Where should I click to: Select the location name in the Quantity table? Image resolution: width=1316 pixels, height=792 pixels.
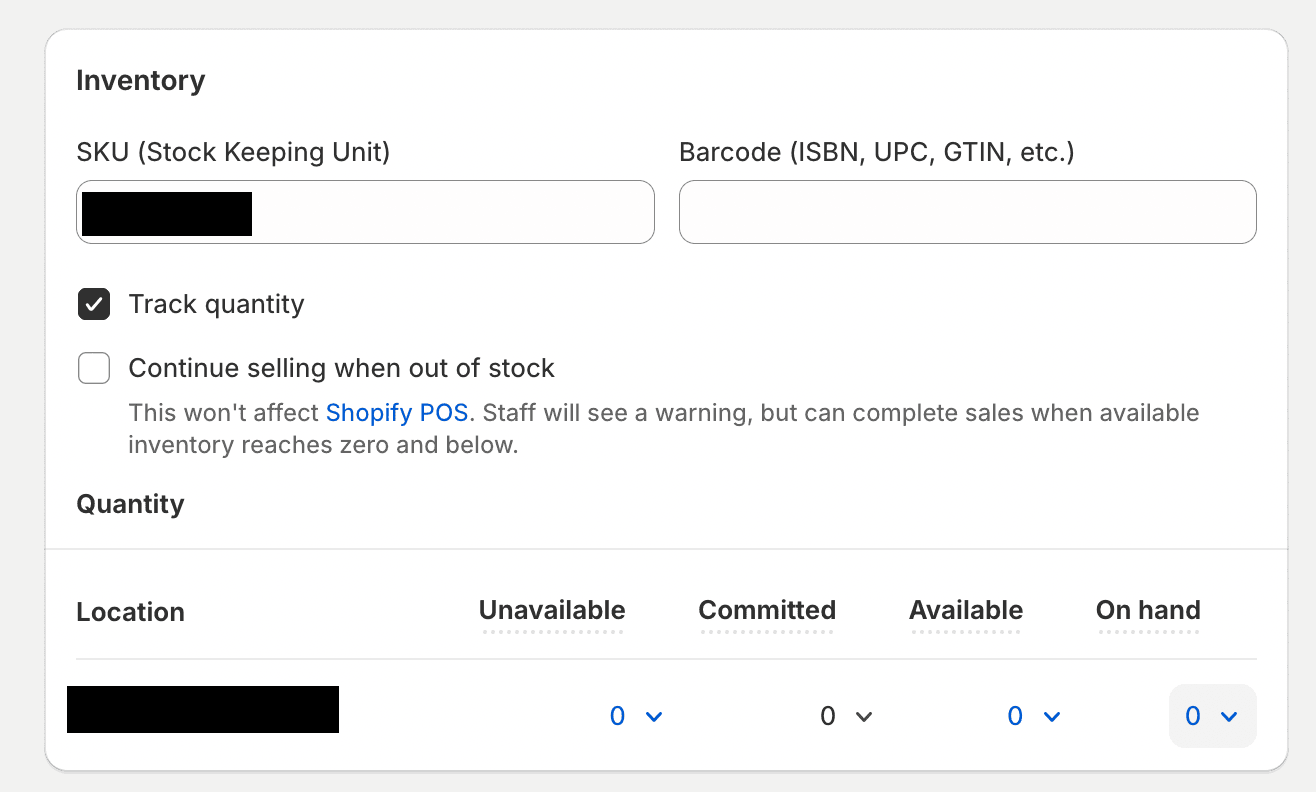pos(202,710)
